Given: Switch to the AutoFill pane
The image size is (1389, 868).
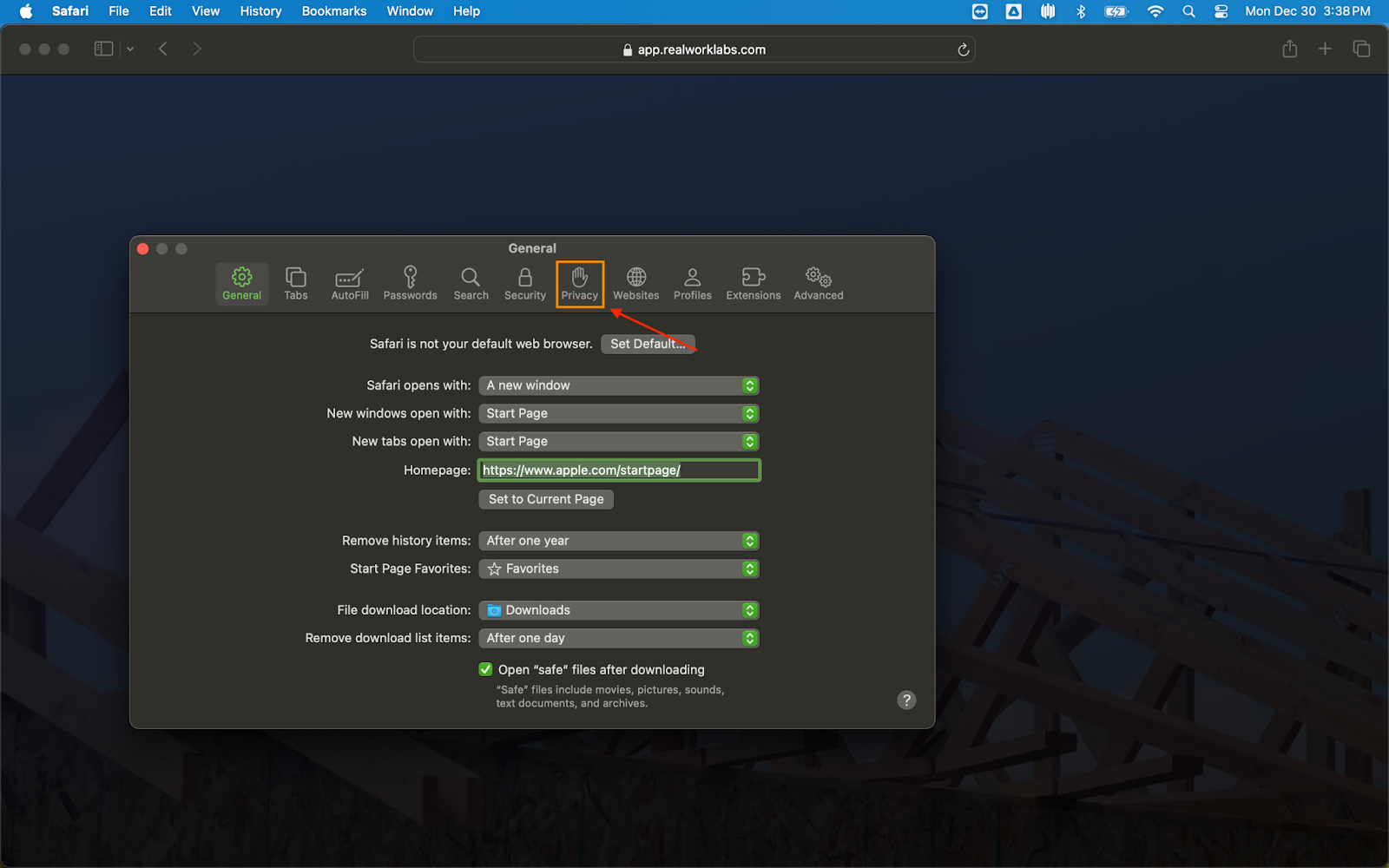Looking at the screenshot, I should [350, 284].
